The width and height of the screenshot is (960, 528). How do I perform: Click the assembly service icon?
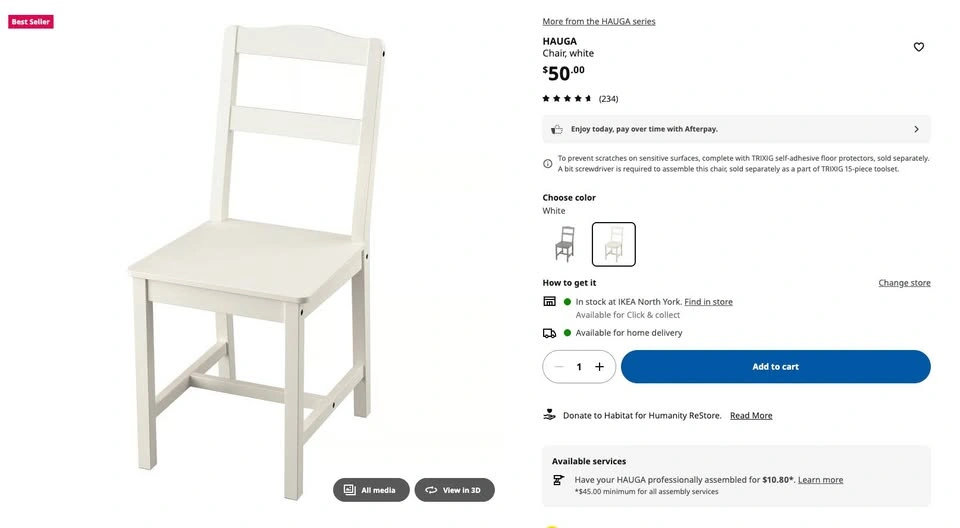[x=558, y=480]
